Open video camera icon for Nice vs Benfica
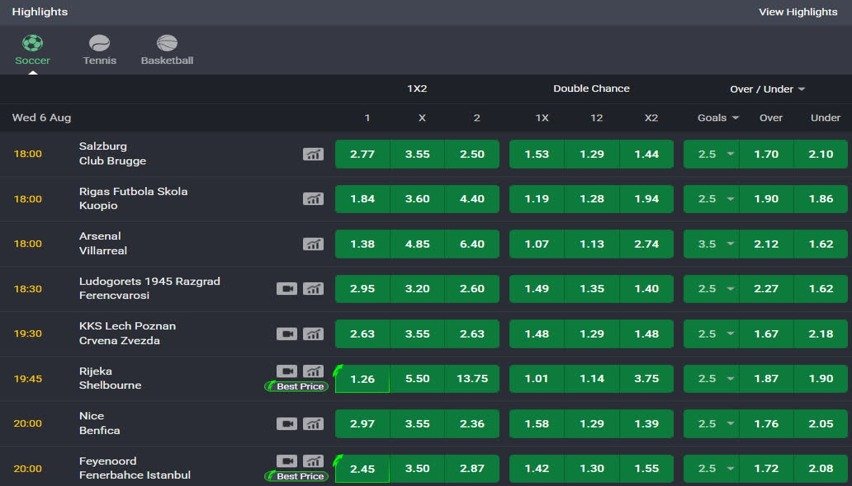The image size is (852, 486). point(287,423)
